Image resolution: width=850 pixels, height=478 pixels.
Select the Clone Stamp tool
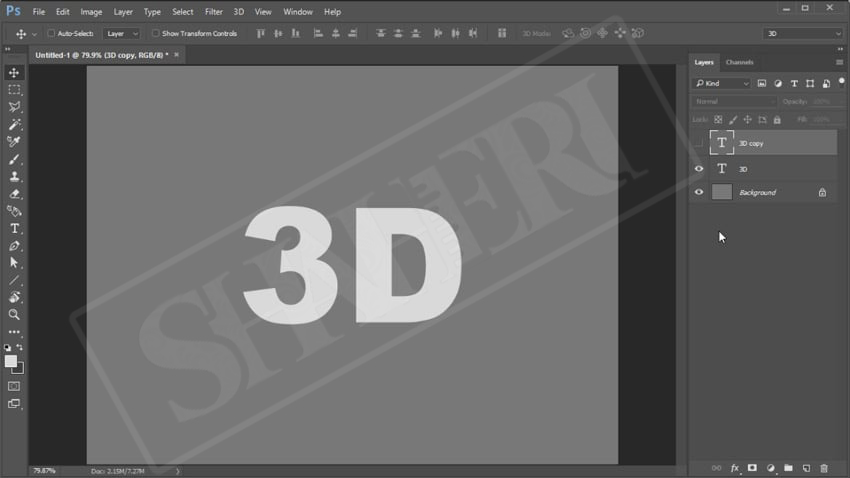pos(14,176)
